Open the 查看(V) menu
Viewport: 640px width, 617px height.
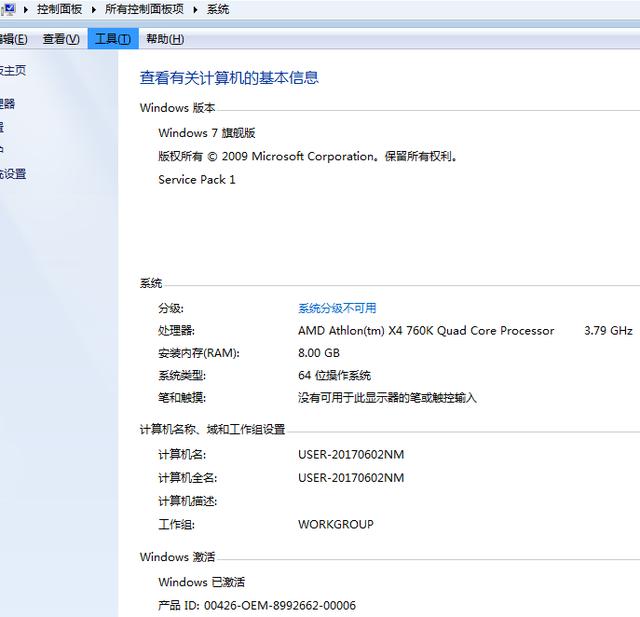(x=60, y=39)
